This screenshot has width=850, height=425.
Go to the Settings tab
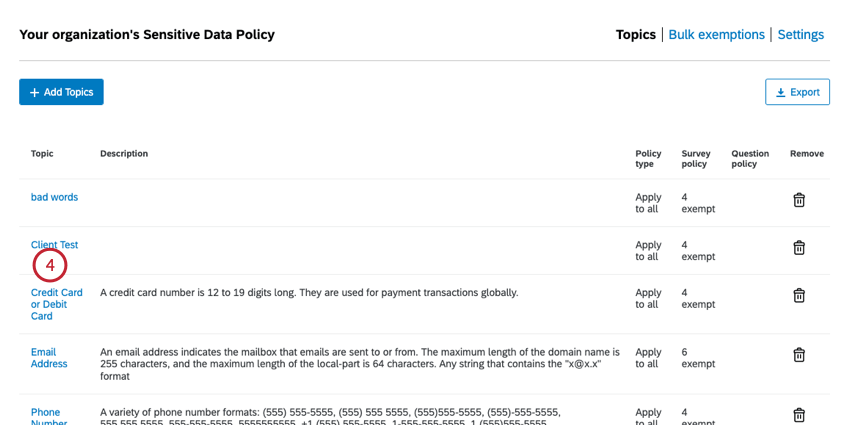click(800, 35)
